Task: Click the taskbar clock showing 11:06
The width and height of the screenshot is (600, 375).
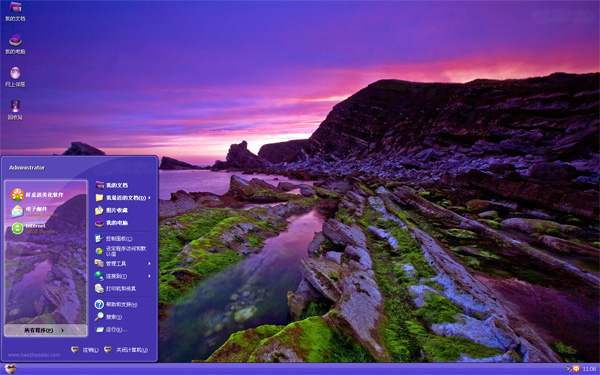Action: point(589,369)
